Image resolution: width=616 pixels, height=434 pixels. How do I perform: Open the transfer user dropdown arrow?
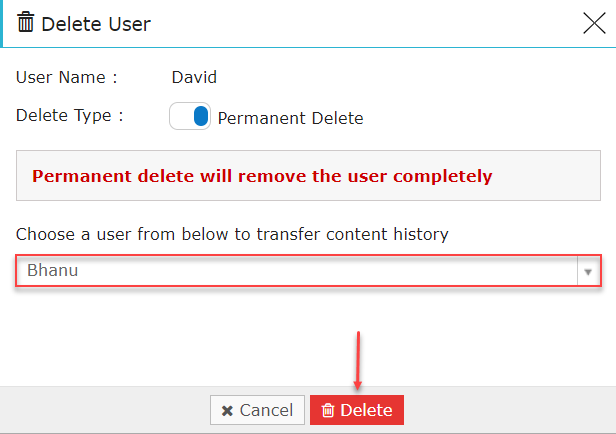(588, 271)
